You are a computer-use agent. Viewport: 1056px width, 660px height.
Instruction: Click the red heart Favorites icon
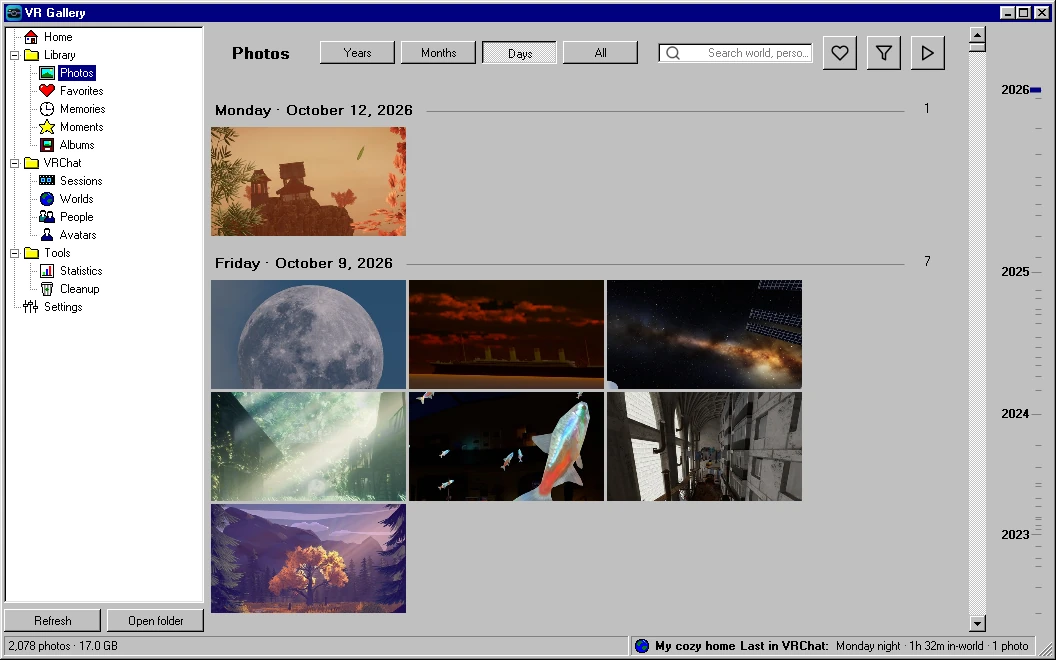(47, 91)
